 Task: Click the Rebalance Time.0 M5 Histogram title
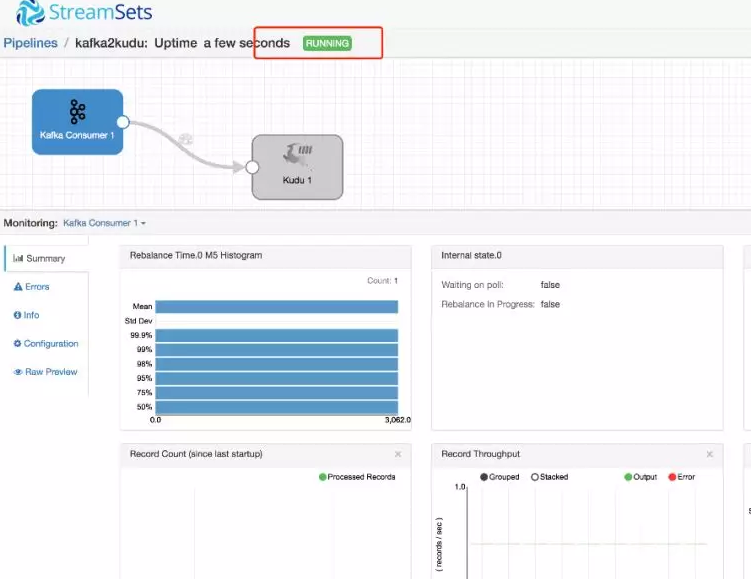pyautogui.click(x=196, y=255)
